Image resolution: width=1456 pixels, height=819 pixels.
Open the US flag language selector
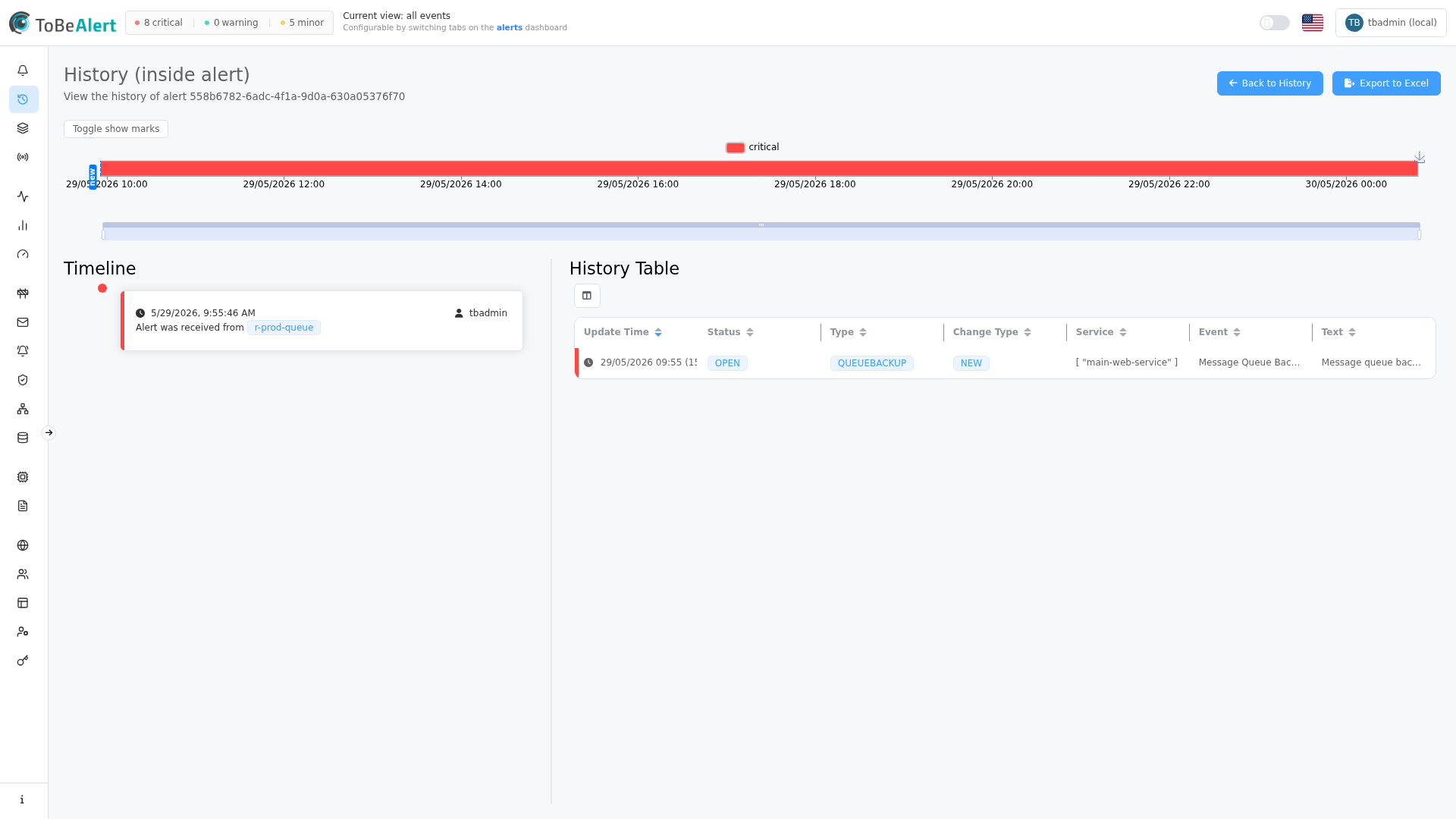coord(1313,23)
